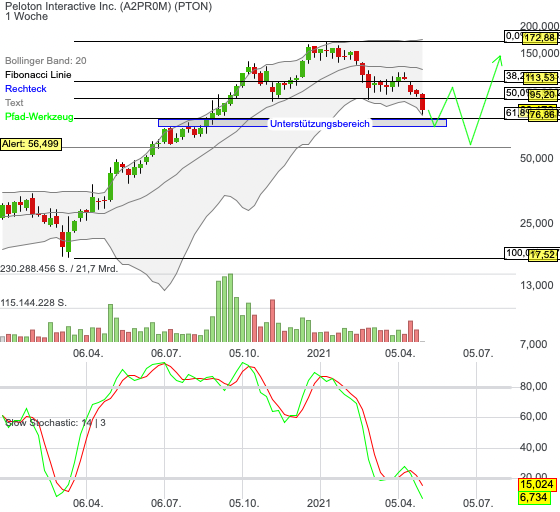Click the 25,000 price axis label
This screenshot has width=560, height=512.
click(536, 223)
